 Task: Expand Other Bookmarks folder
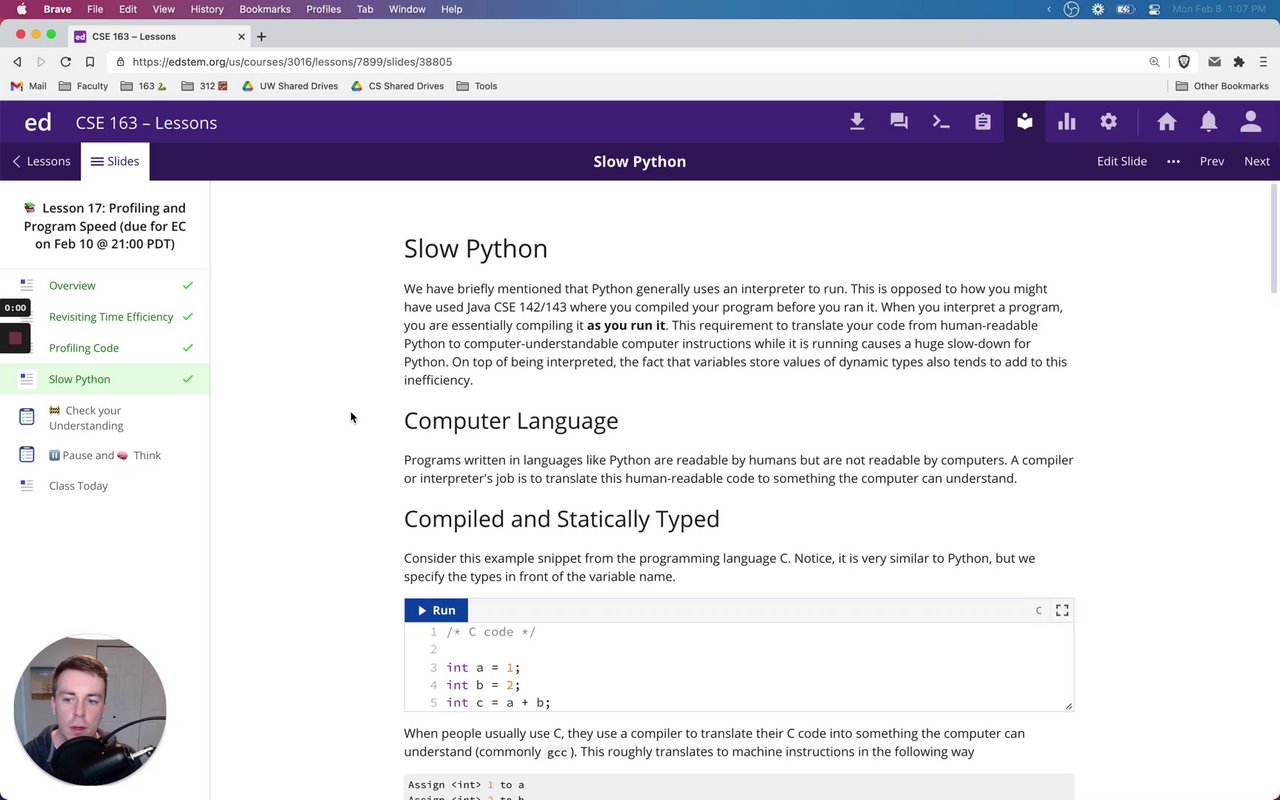pos(1222,86)
